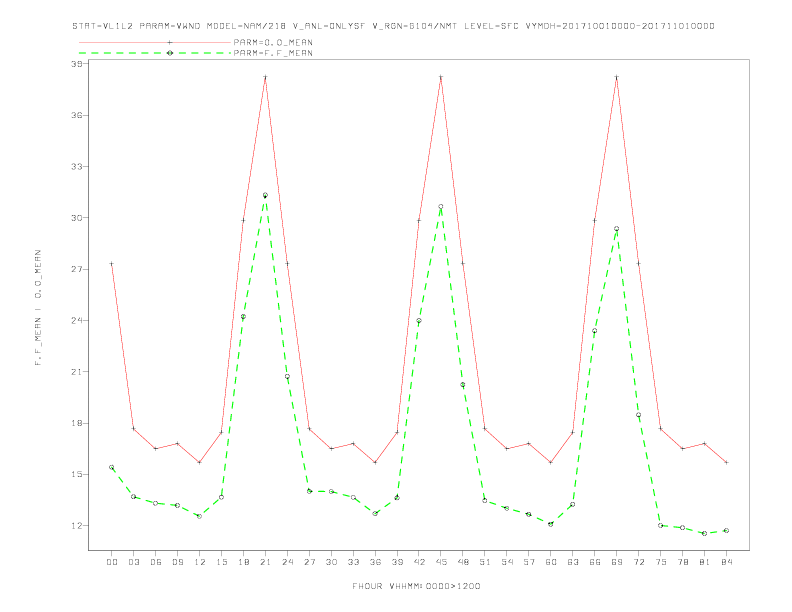Click the x-axis forecast hour label 27

309,562
